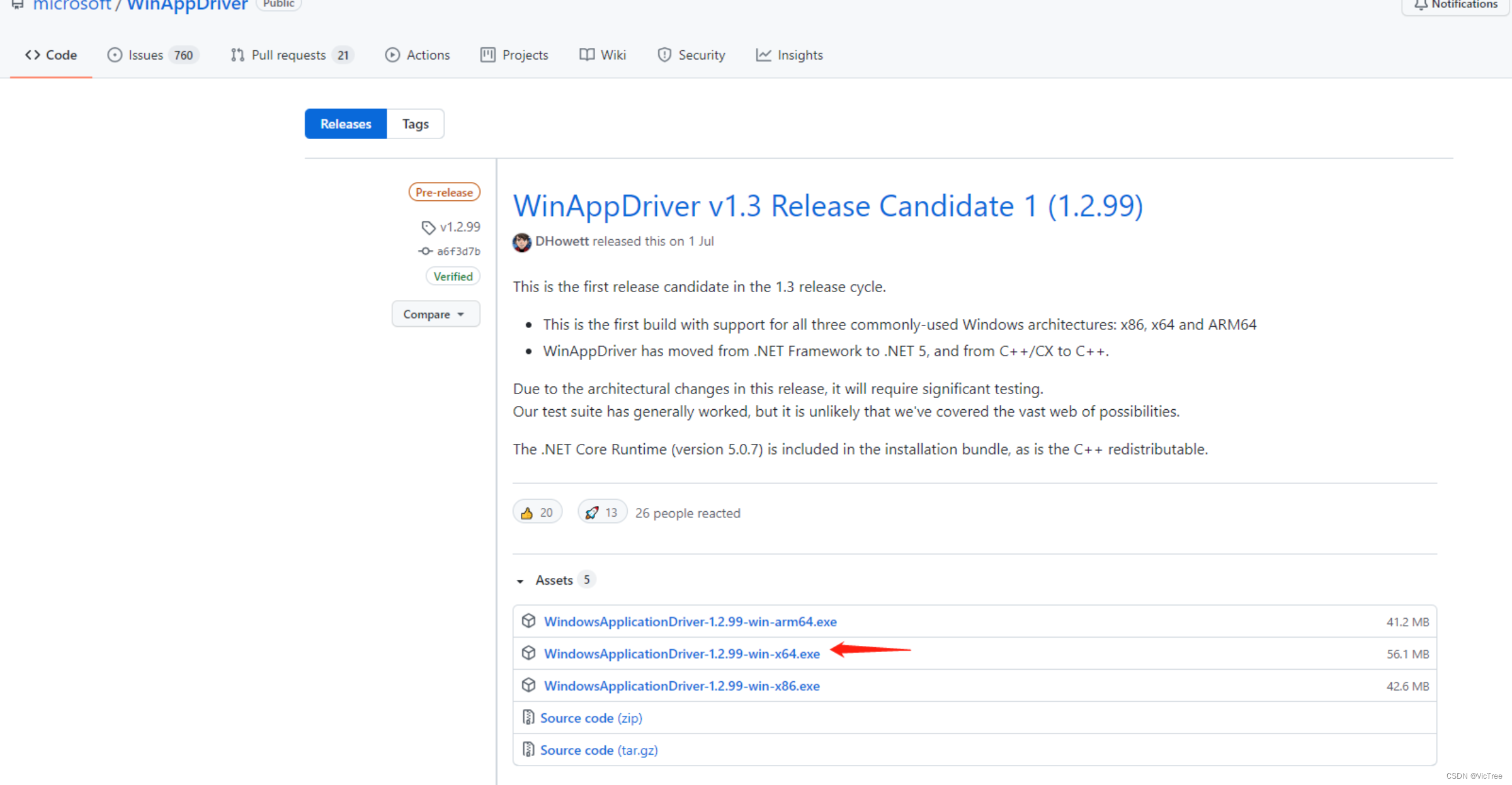The height and width of the screenshot is (785, 1512).
Task: Download Source code (zip)
Action: point(591,718)
